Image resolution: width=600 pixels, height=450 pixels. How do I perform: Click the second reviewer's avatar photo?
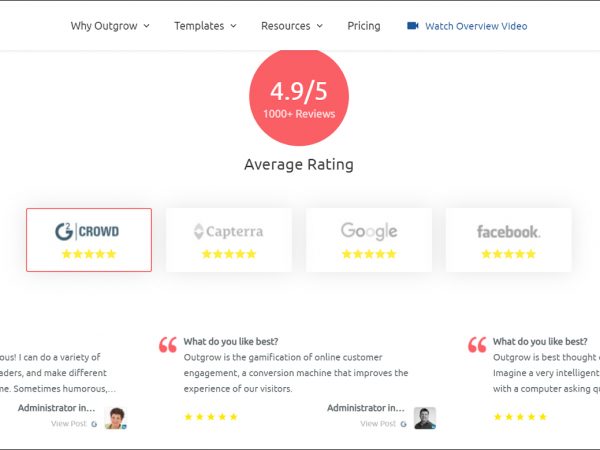tap(426, 418)
